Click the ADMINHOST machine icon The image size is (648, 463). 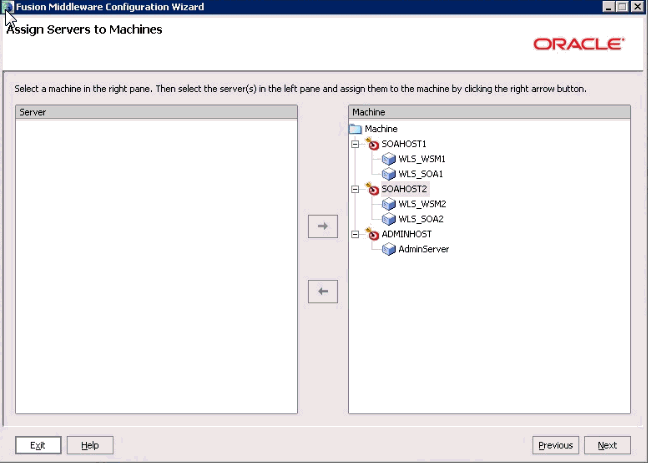(372, 234)
